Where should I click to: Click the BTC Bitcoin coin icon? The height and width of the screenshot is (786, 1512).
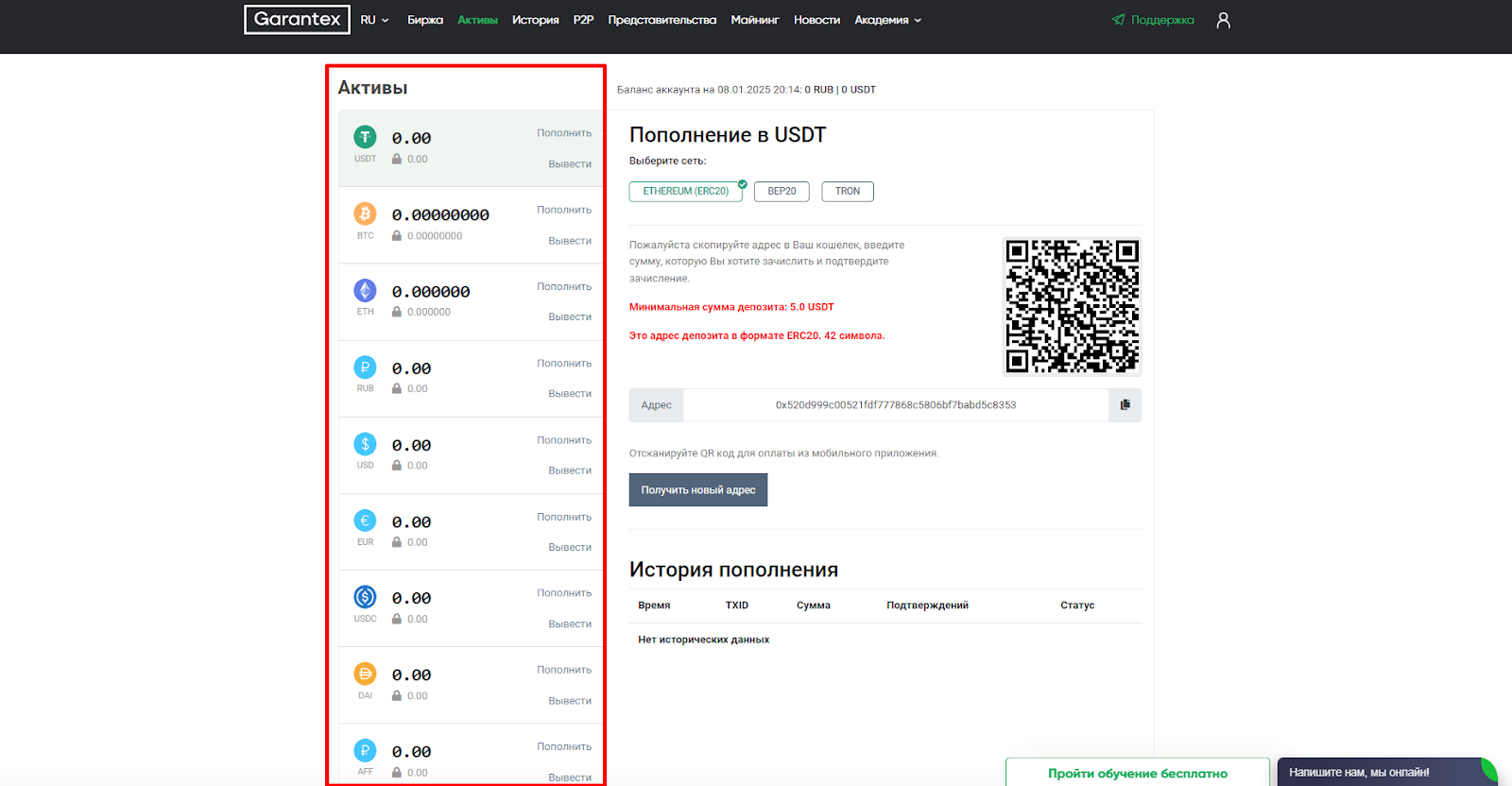click(365, 214)
